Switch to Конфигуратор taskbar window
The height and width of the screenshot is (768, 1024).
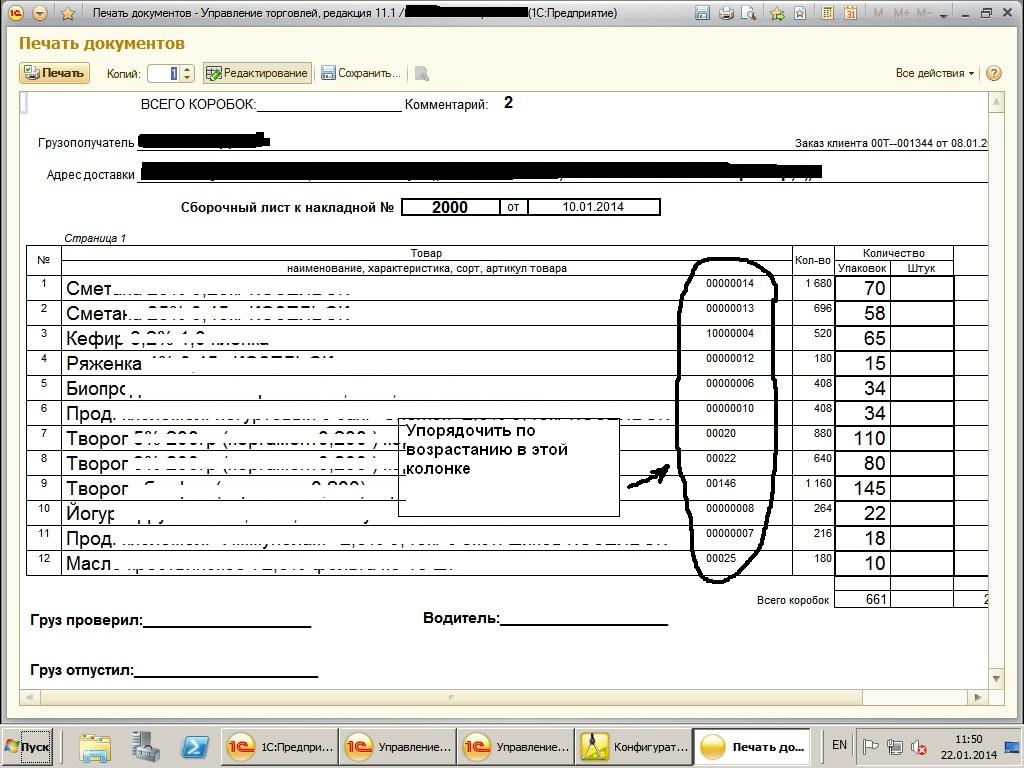(x=634, y=746)
